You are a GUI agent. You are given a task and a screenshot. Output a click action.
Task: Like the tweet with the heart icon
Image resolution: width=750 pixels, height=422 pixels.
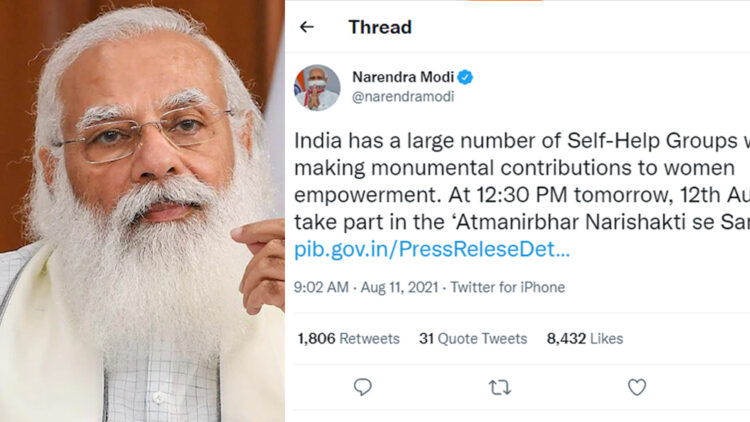(637, 386)
